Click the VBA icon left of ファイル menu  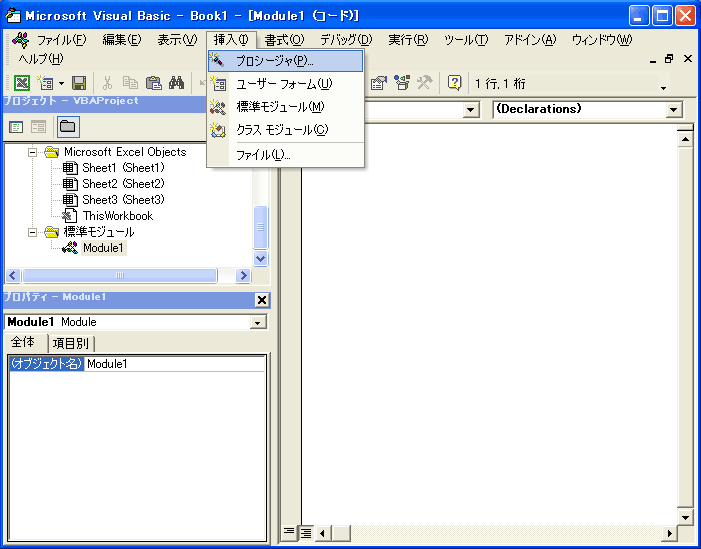(x=21, y=40)
